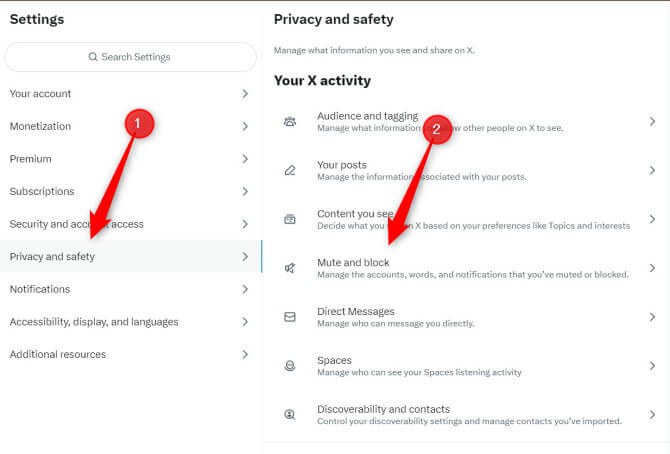Expand Your account chevron arrow
The height and width of the screenshot is (454, 670).
tap(245, 94)
